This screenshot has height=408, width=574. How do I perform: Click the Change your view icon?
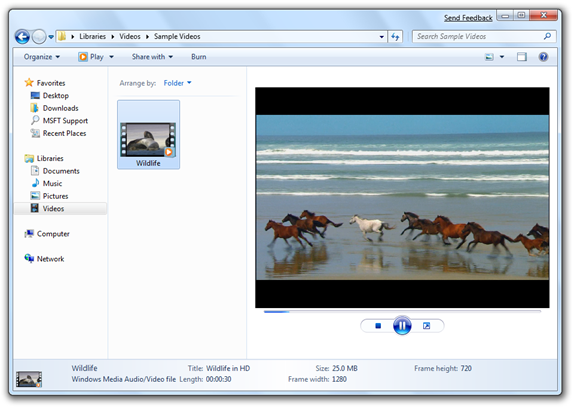pyautogui.click(x=489, y=57)
